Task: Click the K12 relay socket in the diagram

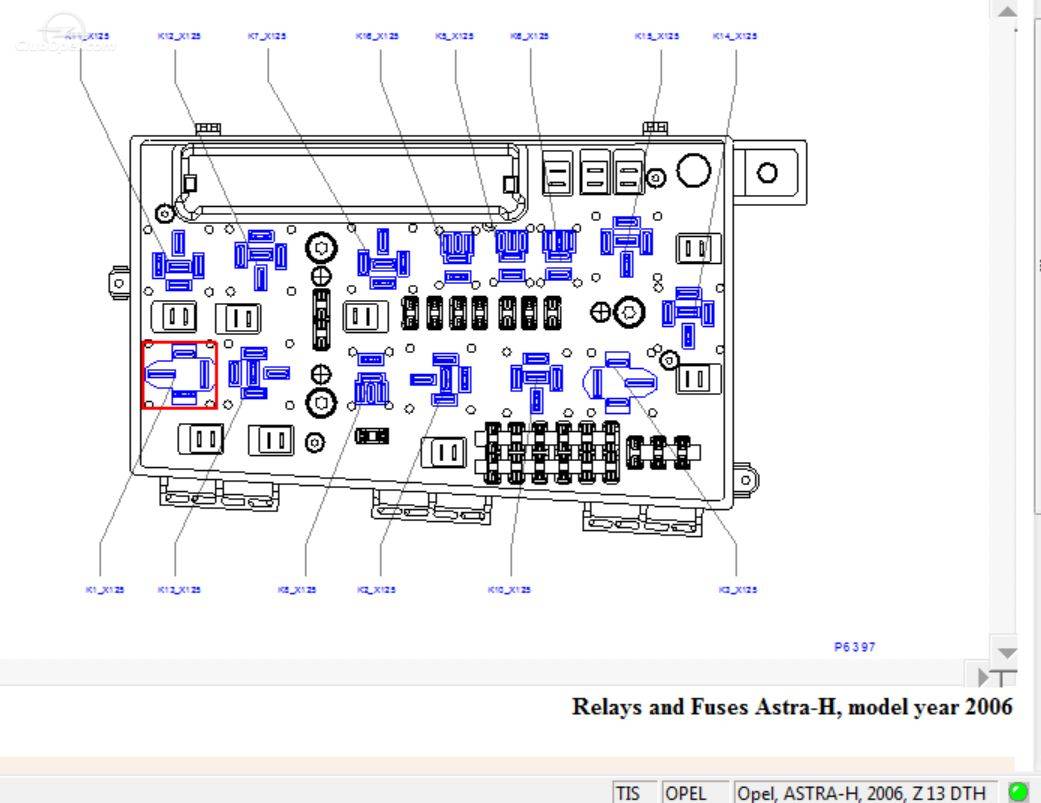Action: click(x=260, y=259)
